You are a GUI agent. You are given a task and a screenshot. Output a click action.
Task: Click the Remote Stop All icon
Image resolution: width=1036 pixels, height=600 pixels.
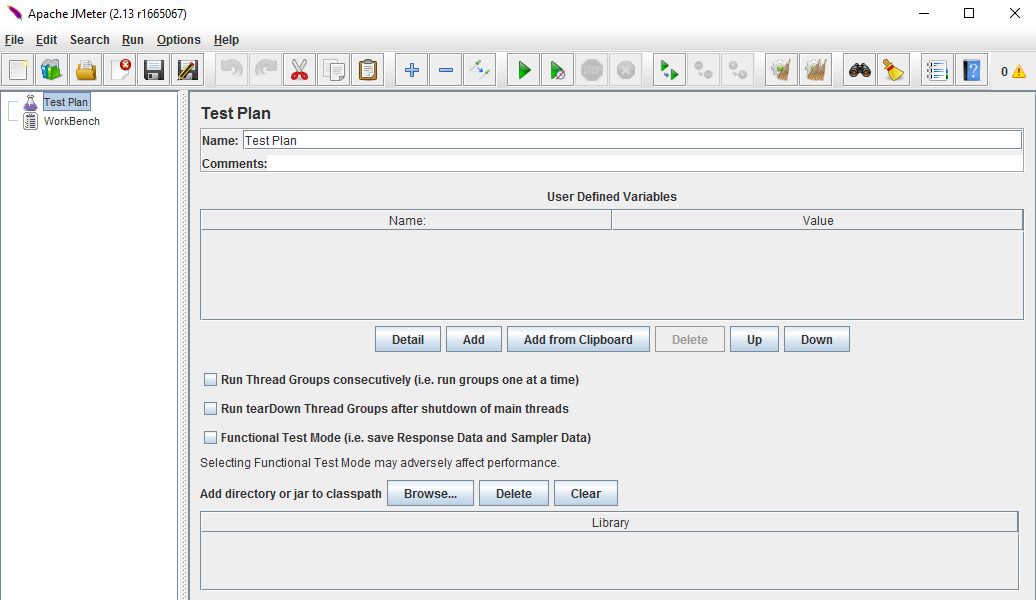pyautogui.click(x=704, y=70)
